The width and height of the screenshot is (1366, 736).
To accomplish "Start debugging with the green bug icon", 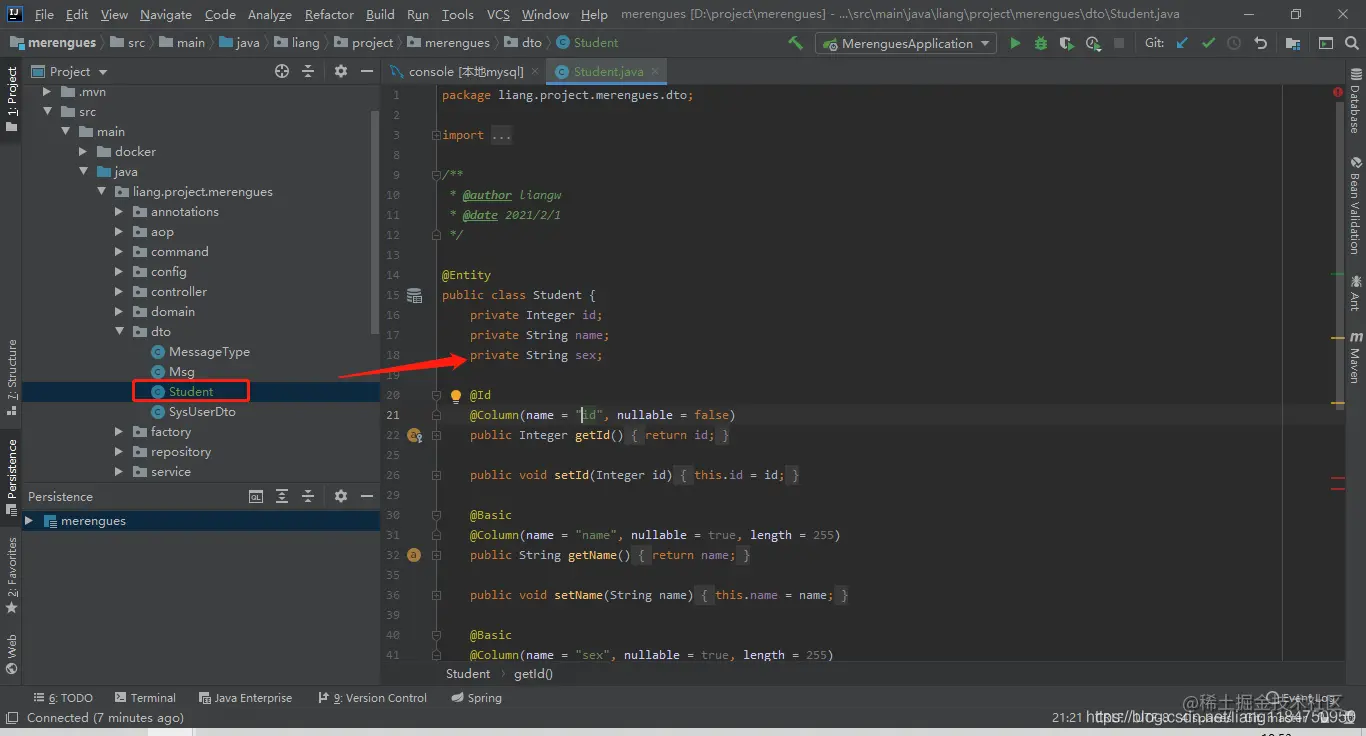I will click(x=1041, y=43).
